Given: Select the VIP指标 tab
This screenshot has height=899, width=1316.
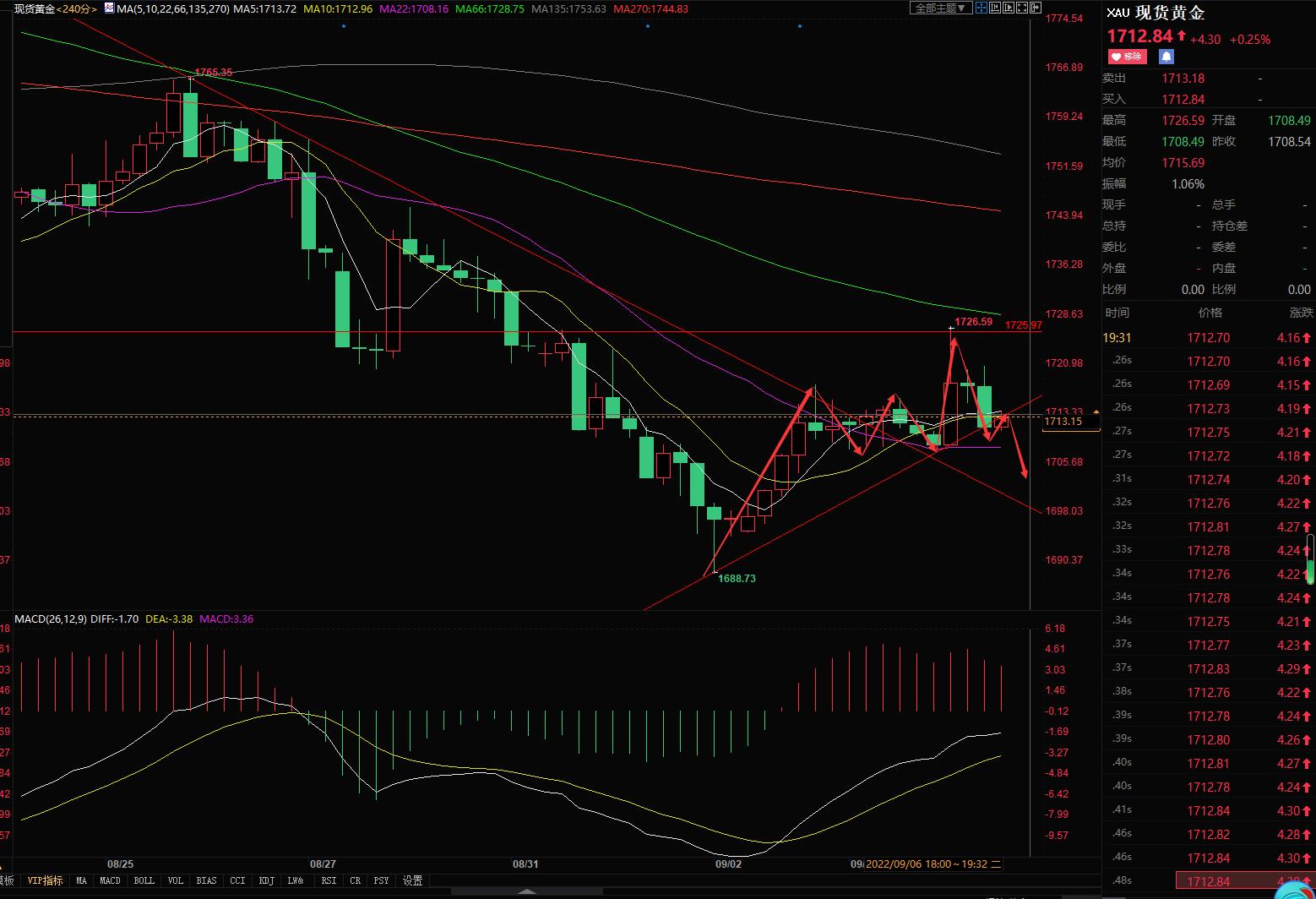Looking at the screenshot, I should click(x=45, y=880).
